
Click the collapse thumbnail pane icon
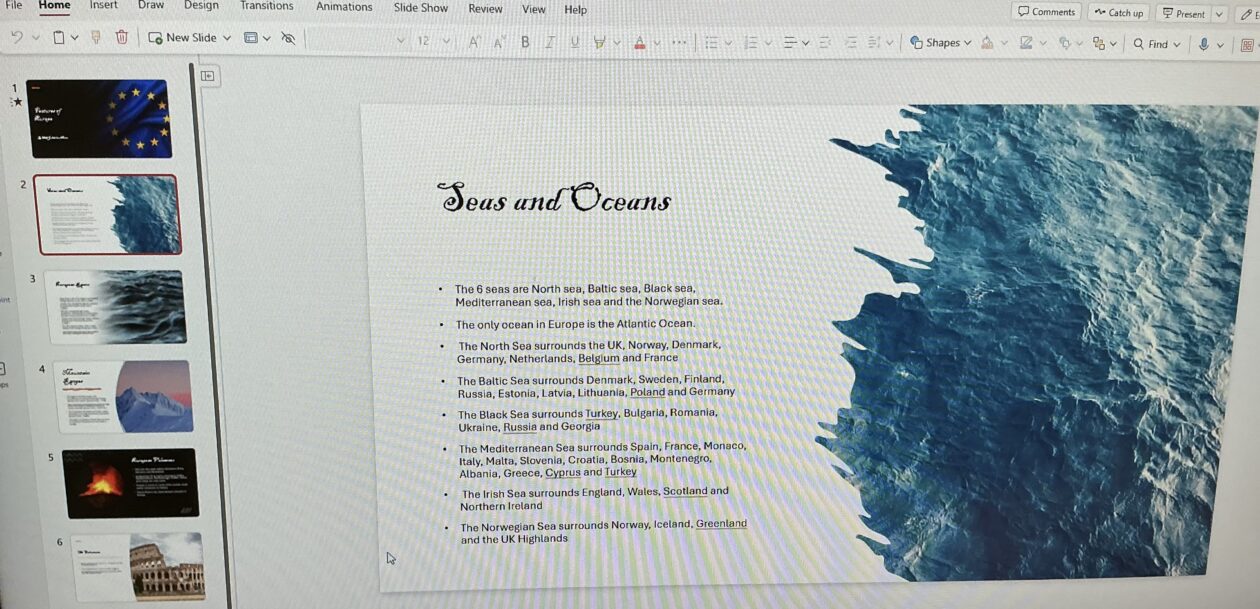click(x=208, y=75)
